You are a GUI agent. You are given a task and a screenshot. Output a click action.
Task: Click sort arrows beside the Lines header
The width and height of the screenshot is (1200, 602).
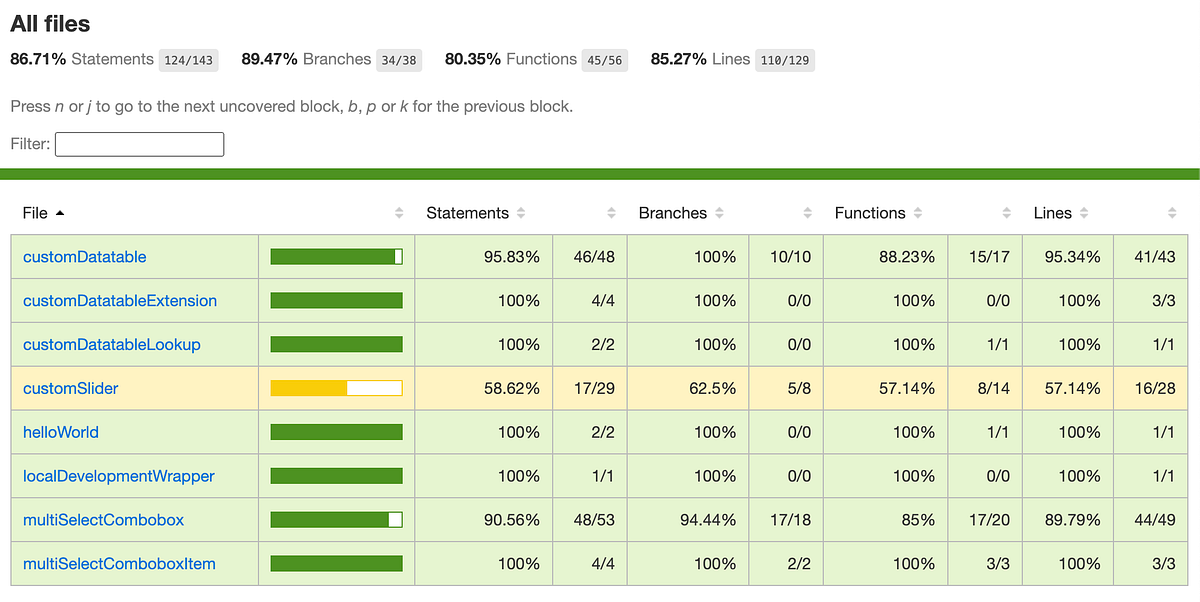[1084, 213]
